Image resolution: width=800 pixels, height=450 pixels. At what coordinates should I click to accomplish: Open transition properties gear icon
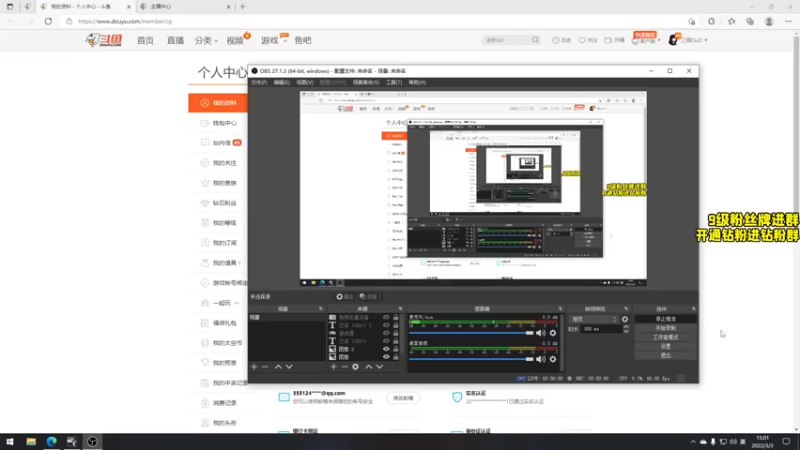(x=625, y=319)
